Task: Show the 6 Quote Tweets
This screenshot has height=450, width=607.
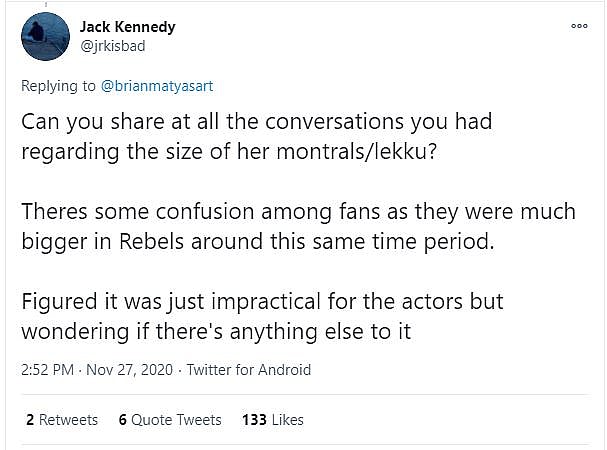Action: 168,420
